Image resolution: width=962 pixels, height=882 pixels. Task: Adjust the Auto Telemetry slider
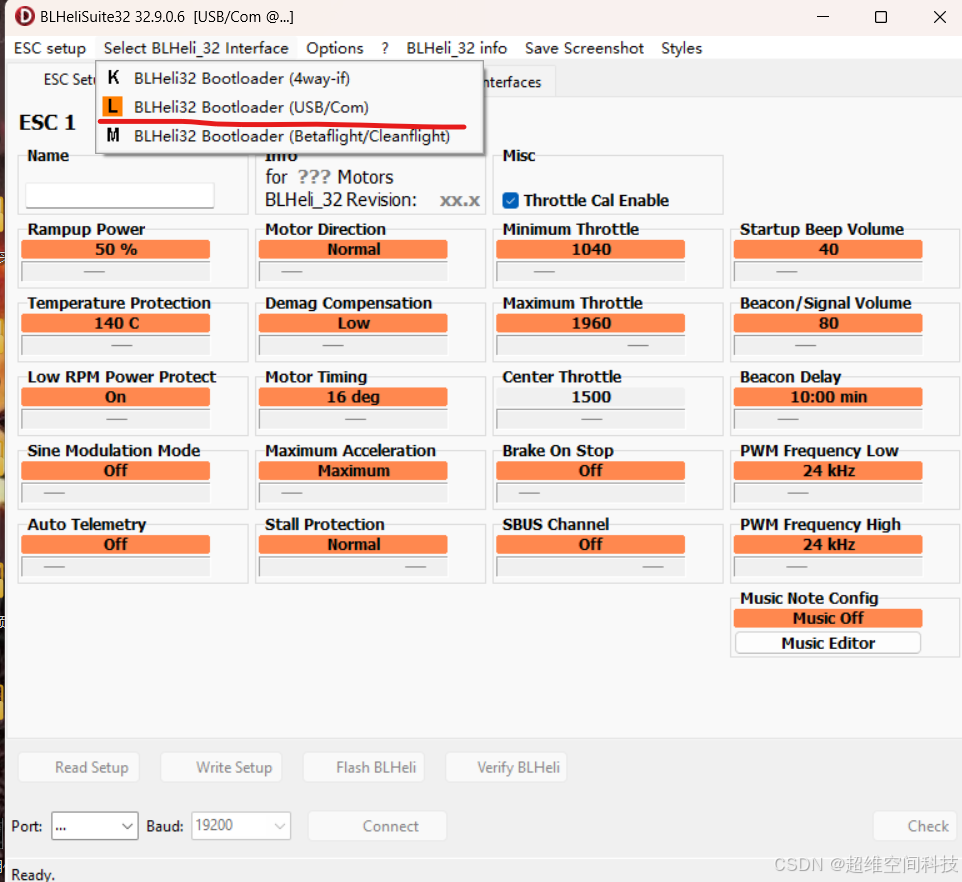115,566
